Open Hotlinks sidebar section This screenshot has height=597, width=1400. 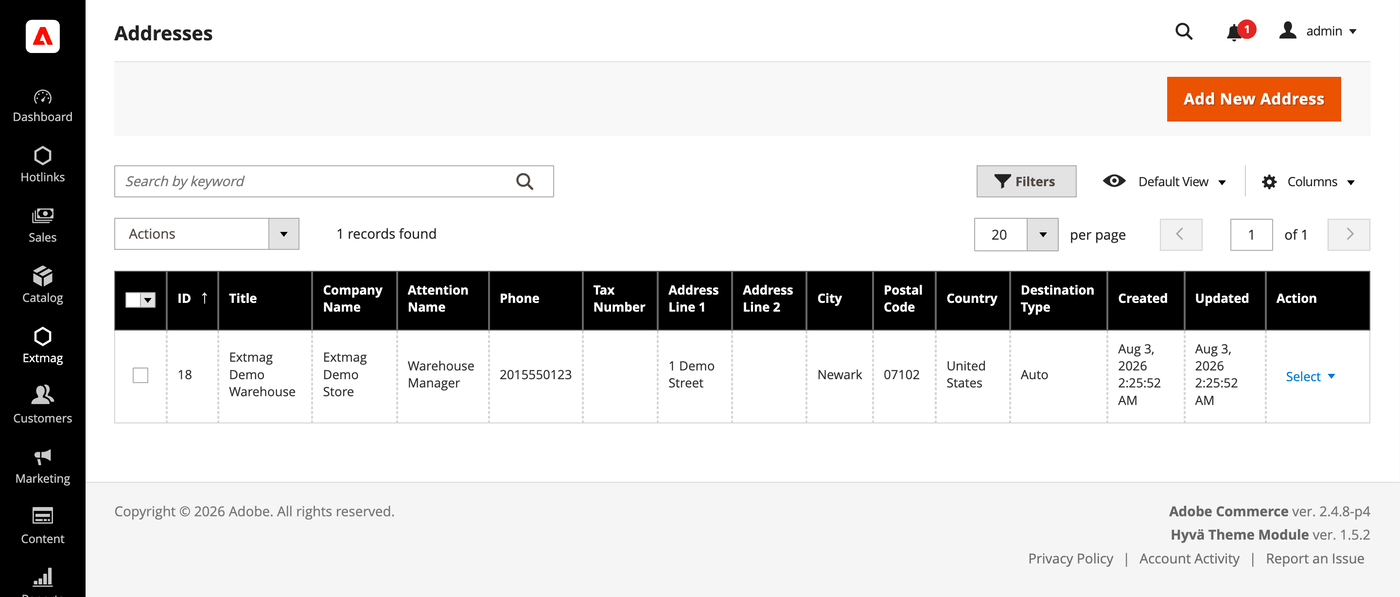tap(42, 166)
